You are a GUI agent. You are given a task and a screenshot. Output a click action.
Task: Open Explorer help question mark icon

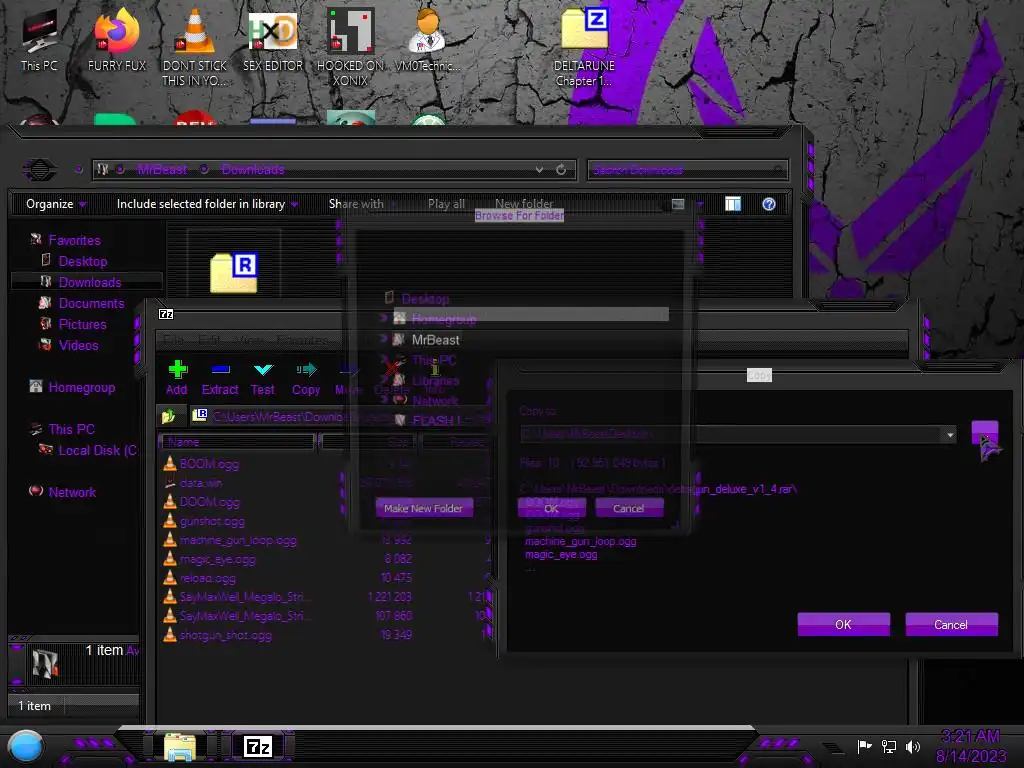pyautogui.click(x=769, y=204)
